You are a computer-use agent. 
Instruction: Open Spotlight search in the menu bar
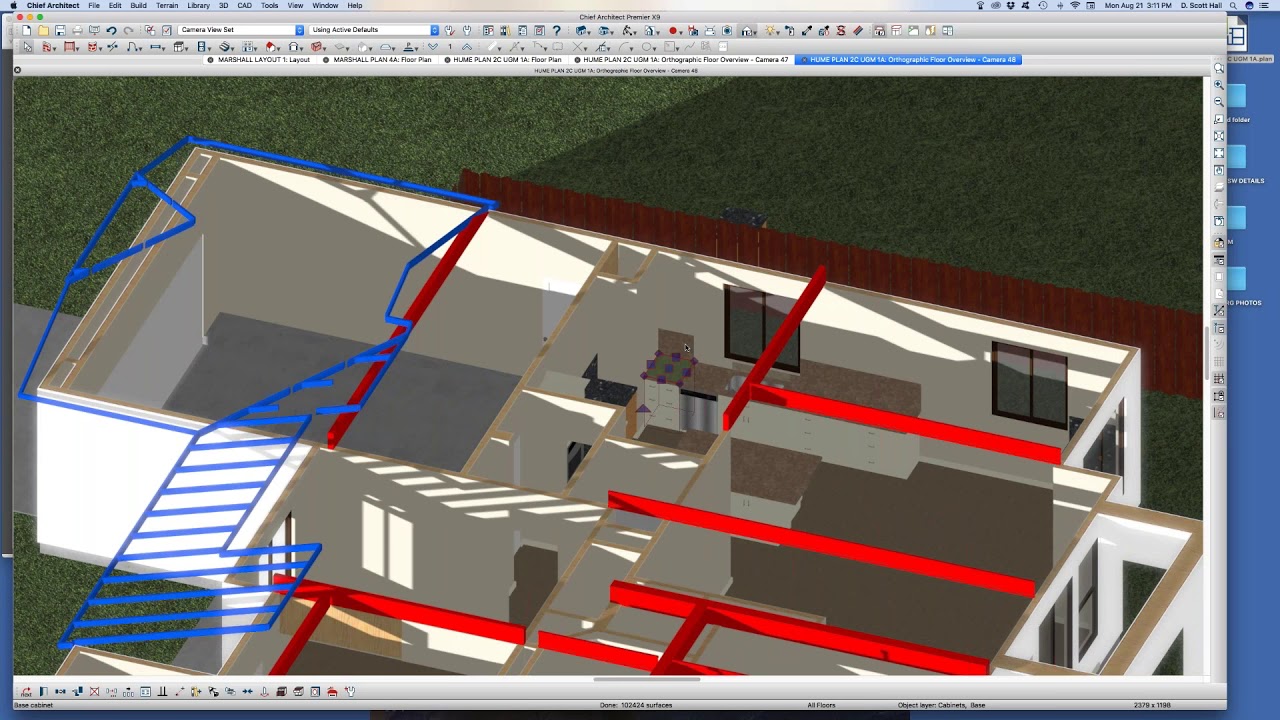[x=1234, y=6]
